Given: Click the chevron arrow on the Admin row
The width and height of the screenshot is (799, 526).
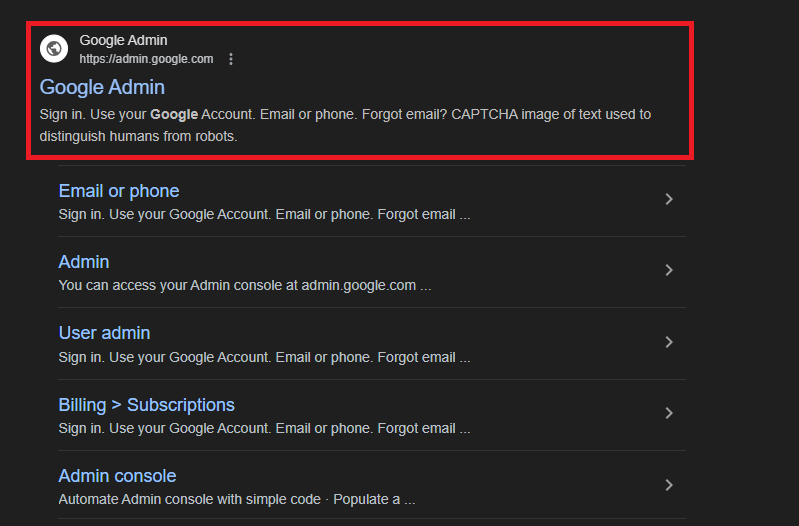Looking at the screenshot, I should coord(669,270).
